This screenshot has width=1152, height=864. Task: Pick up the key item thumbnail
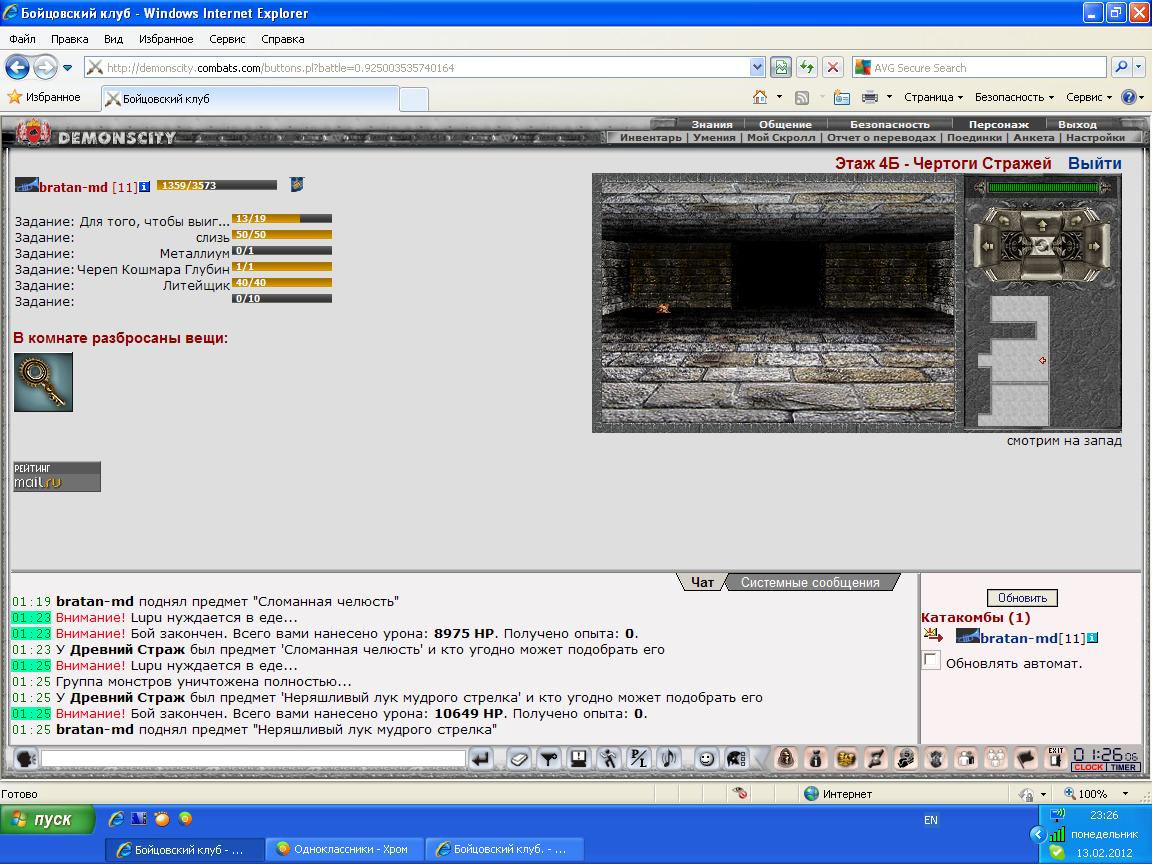pyautogui.click(x=43, y=382)
